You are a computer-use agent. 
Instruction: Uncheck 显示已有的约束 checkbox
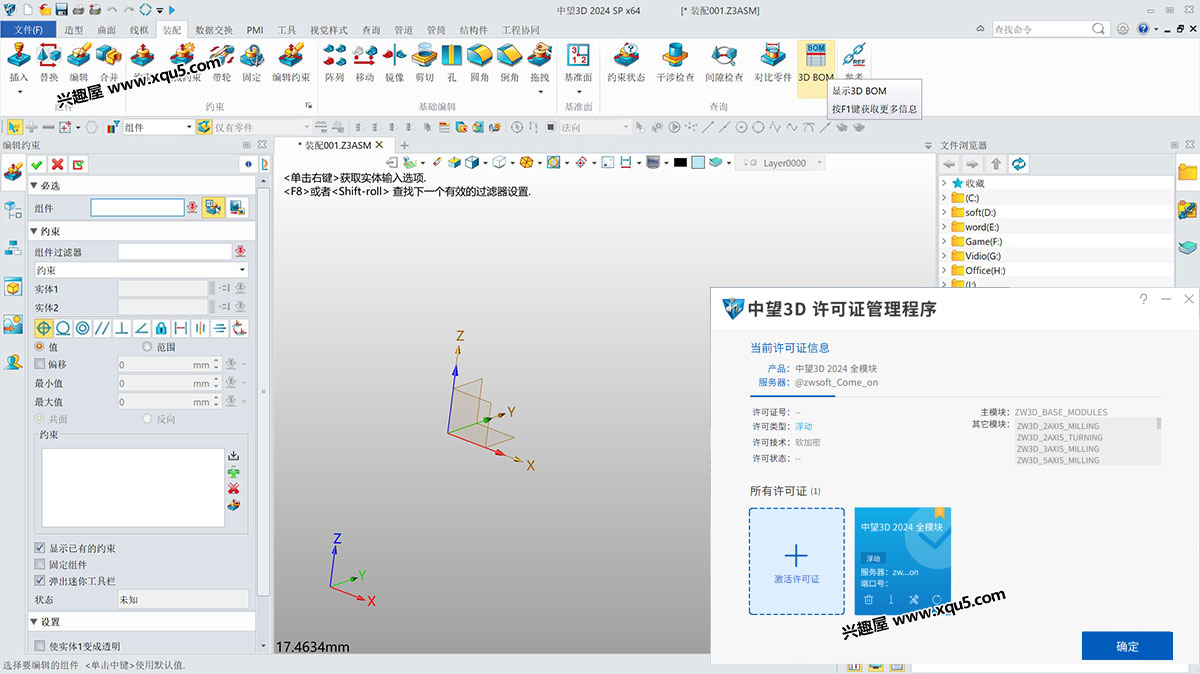tap(40, 548)
